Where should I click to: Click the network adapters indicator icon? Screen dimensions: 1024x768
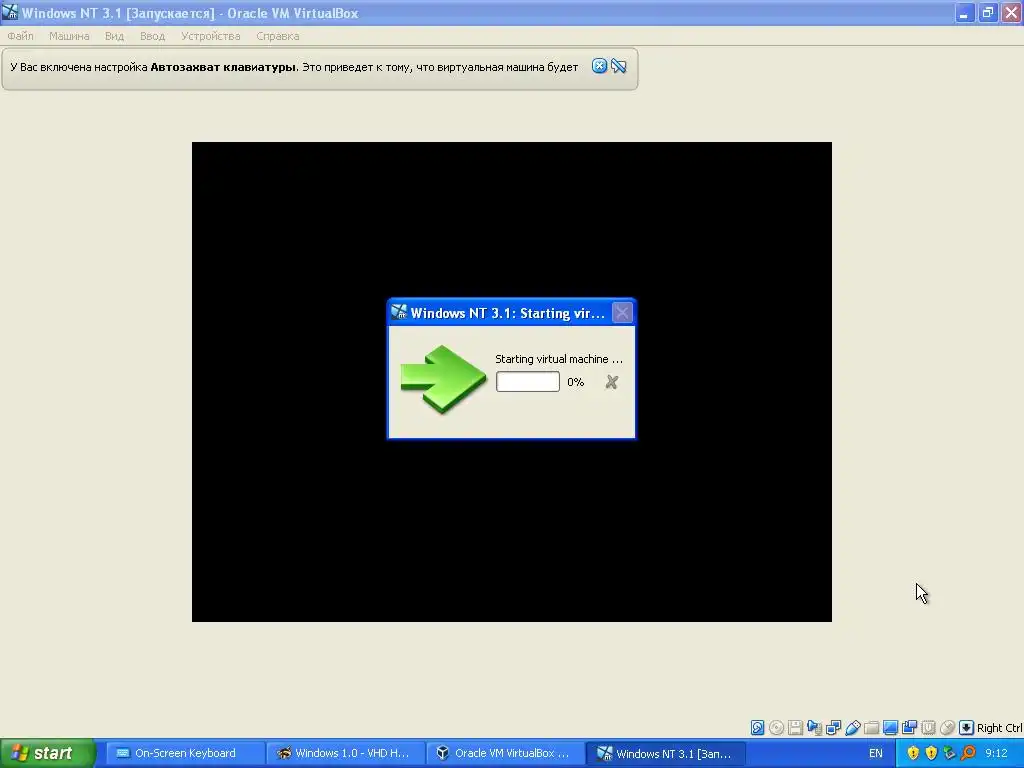[833, 728]
